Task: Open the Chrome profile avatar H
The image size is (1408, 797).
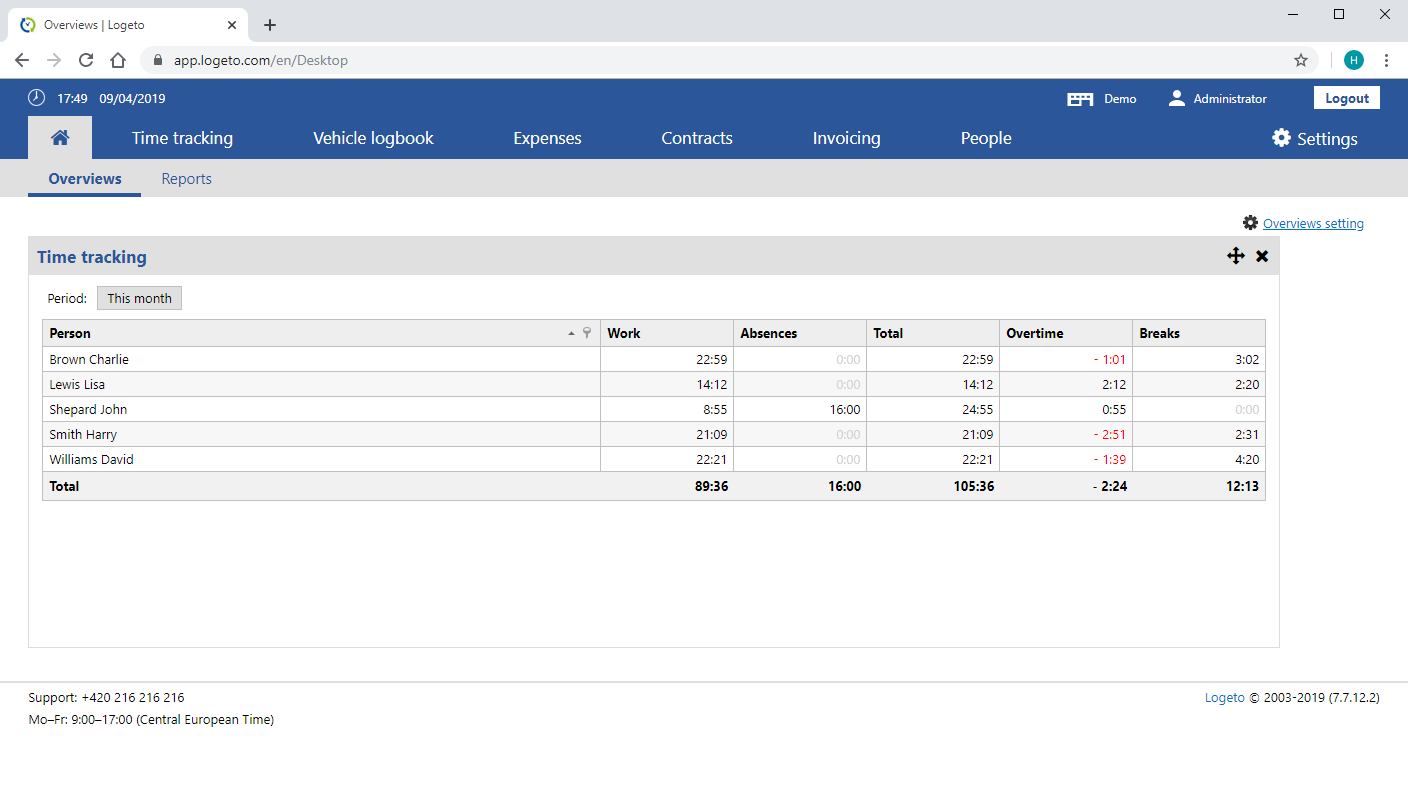Action: pyautogui.click(x=1354, y=60)
